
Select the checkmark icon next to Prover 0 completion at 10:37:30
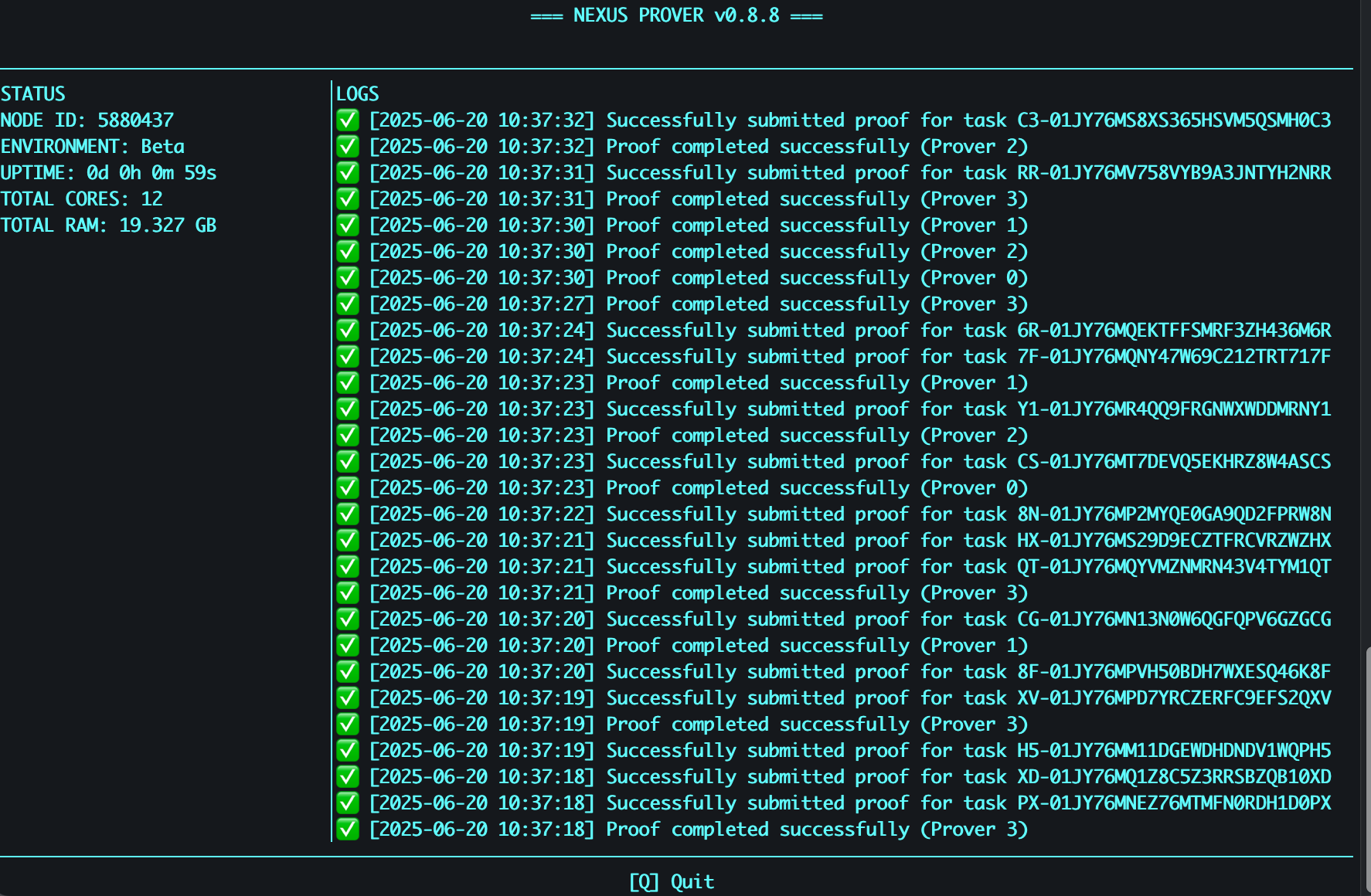click(347, 277)
